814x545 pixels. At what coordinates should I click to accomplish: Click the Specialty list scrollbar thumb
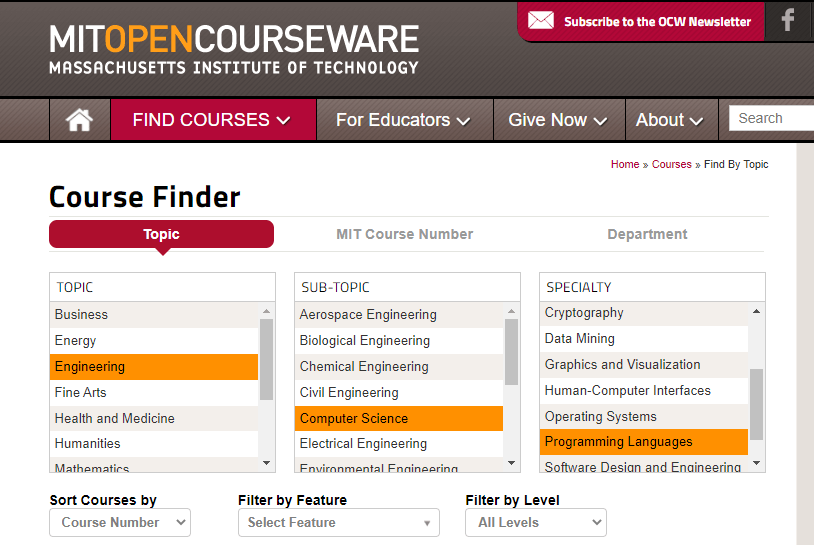(756, 404)
